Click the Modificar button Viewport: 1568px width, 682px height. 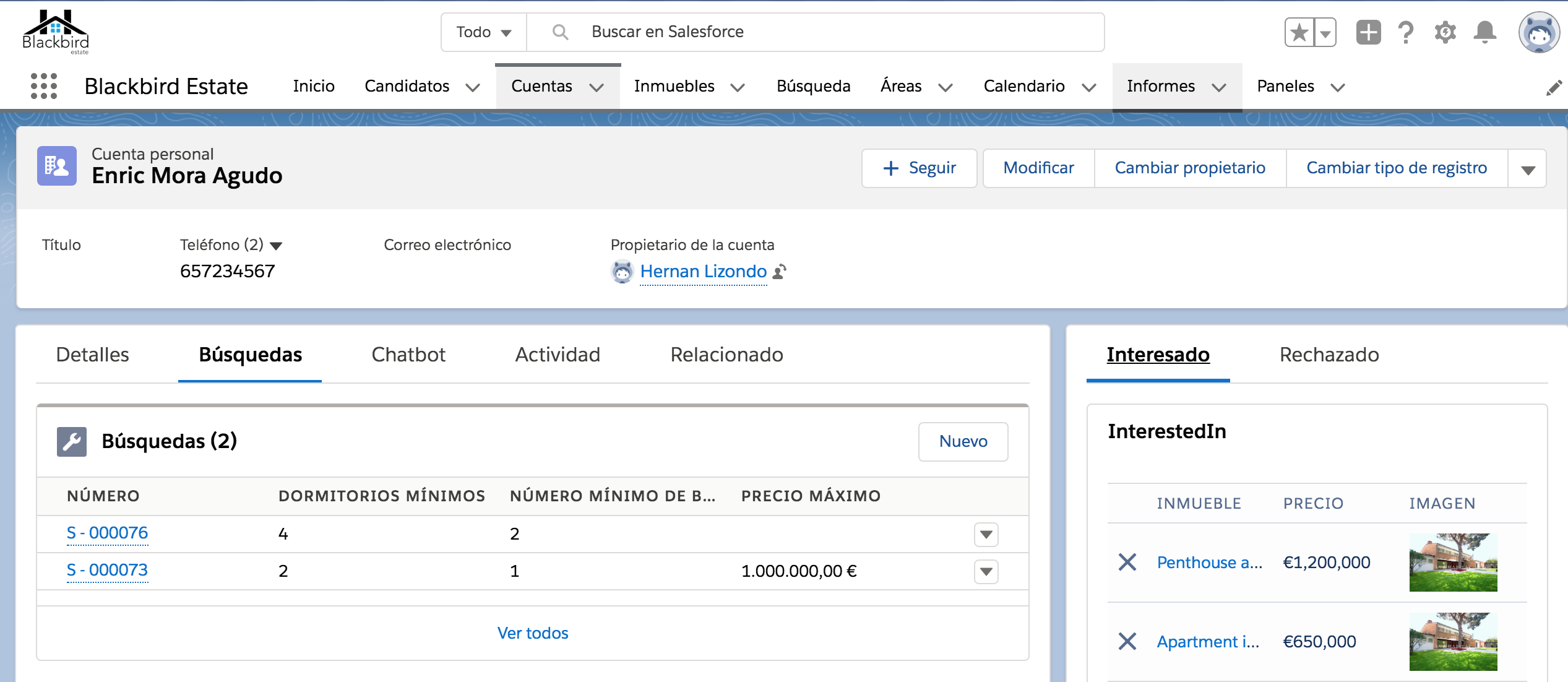coord(1038,168)
